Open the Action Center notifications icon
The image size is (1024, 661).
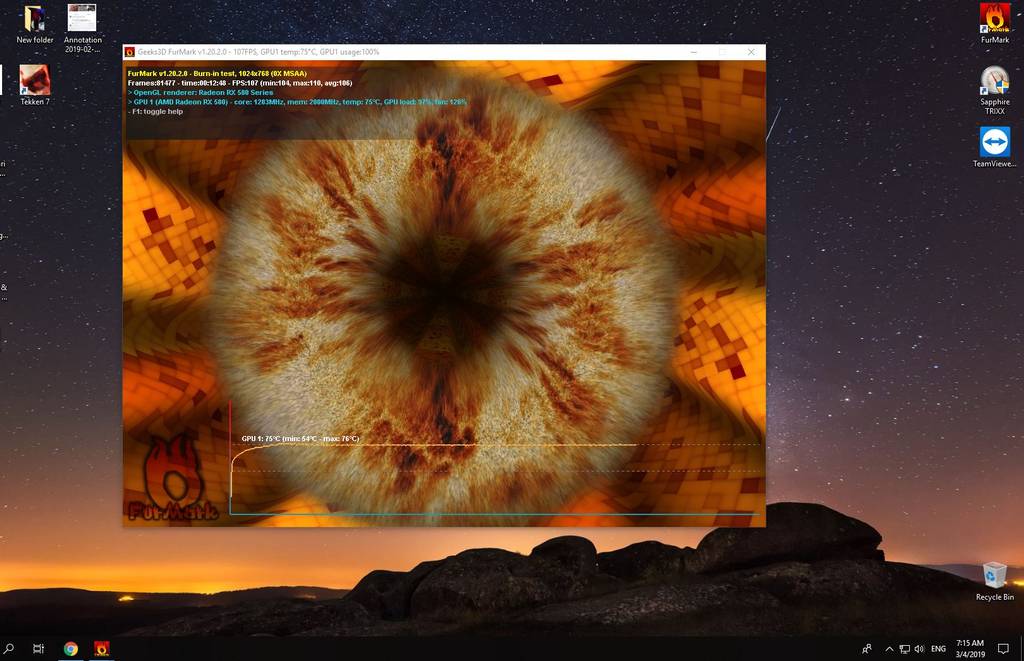click(1003, 649)
